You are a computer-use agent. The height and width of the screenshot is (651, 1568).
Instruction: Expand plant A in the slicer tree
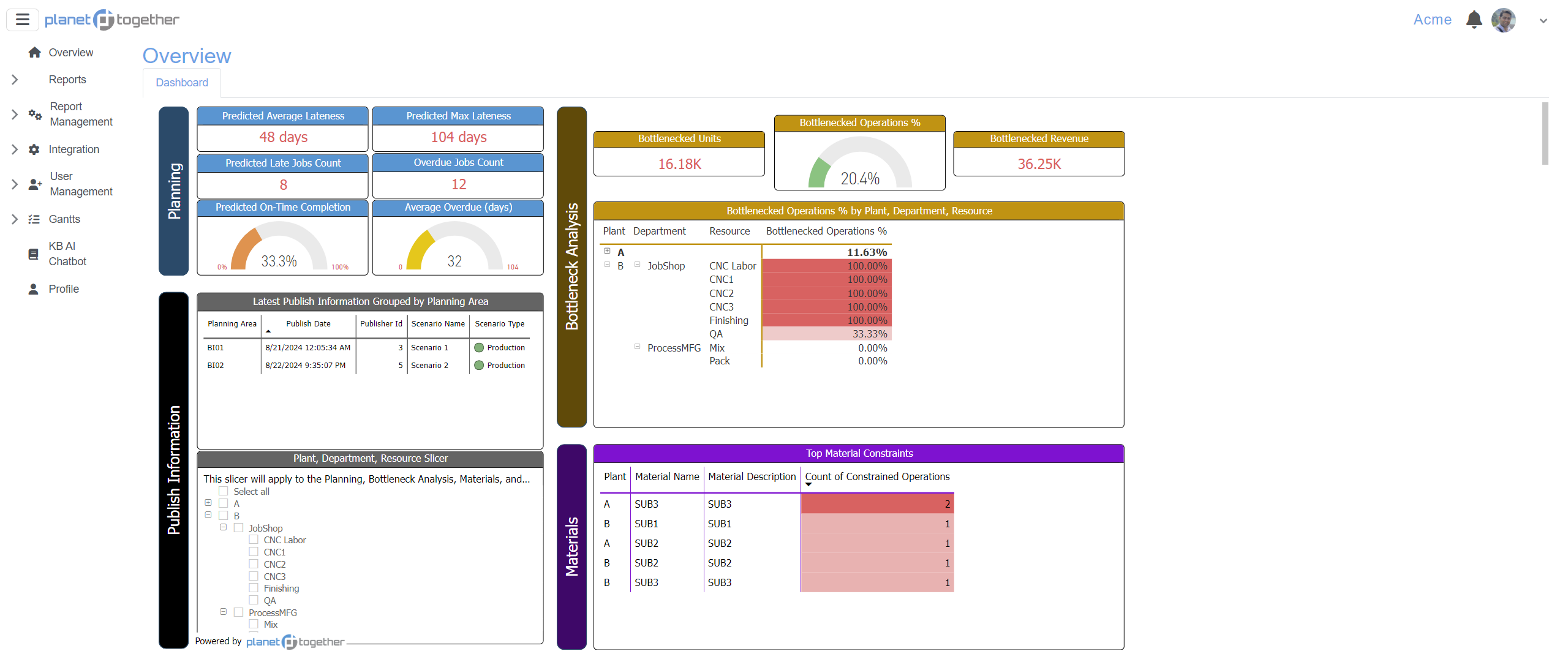[208, 503]
